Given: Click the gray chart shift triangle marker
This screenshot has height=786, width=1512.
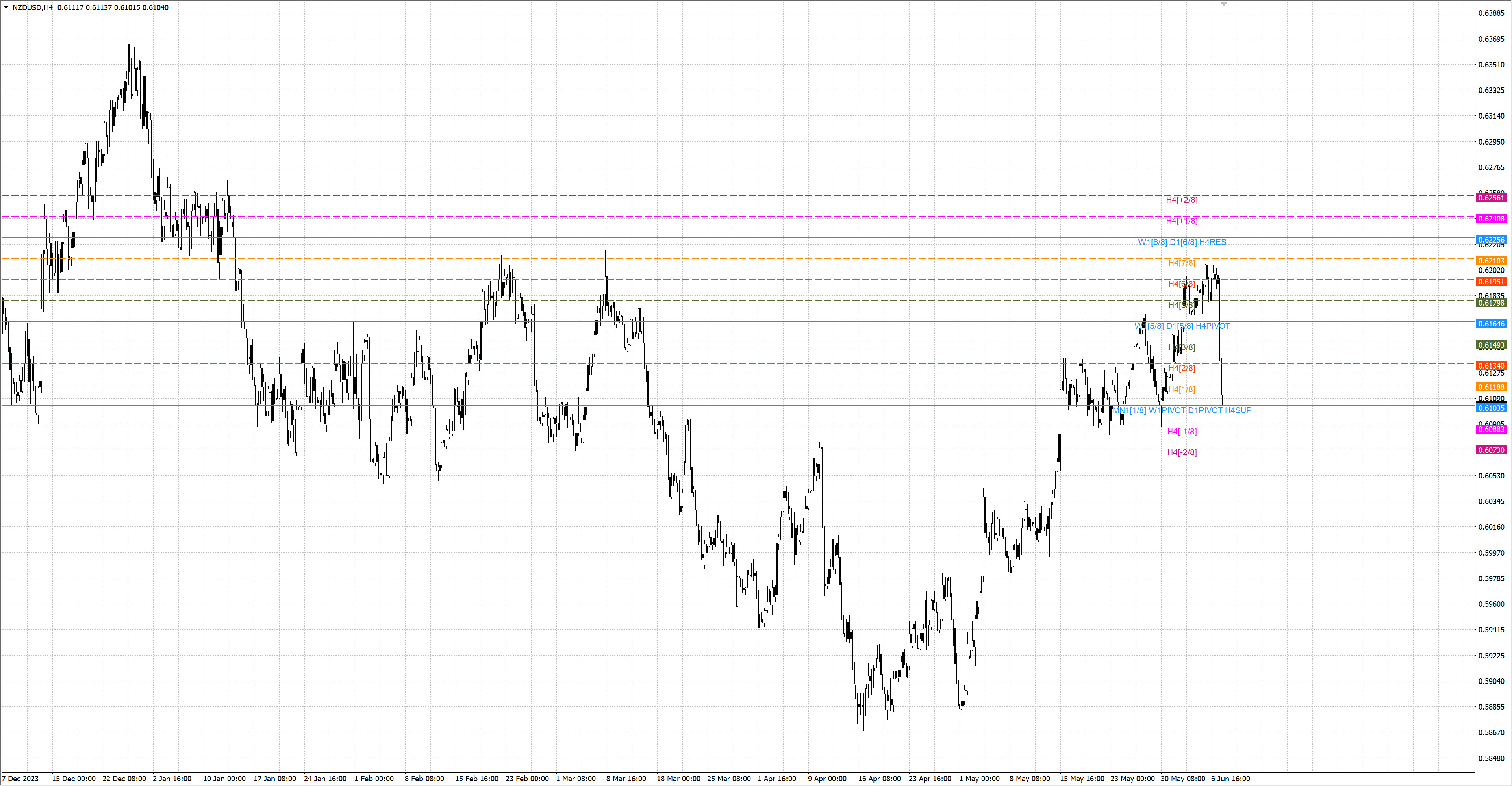Looking at the screenshot, I should 1224,4.
